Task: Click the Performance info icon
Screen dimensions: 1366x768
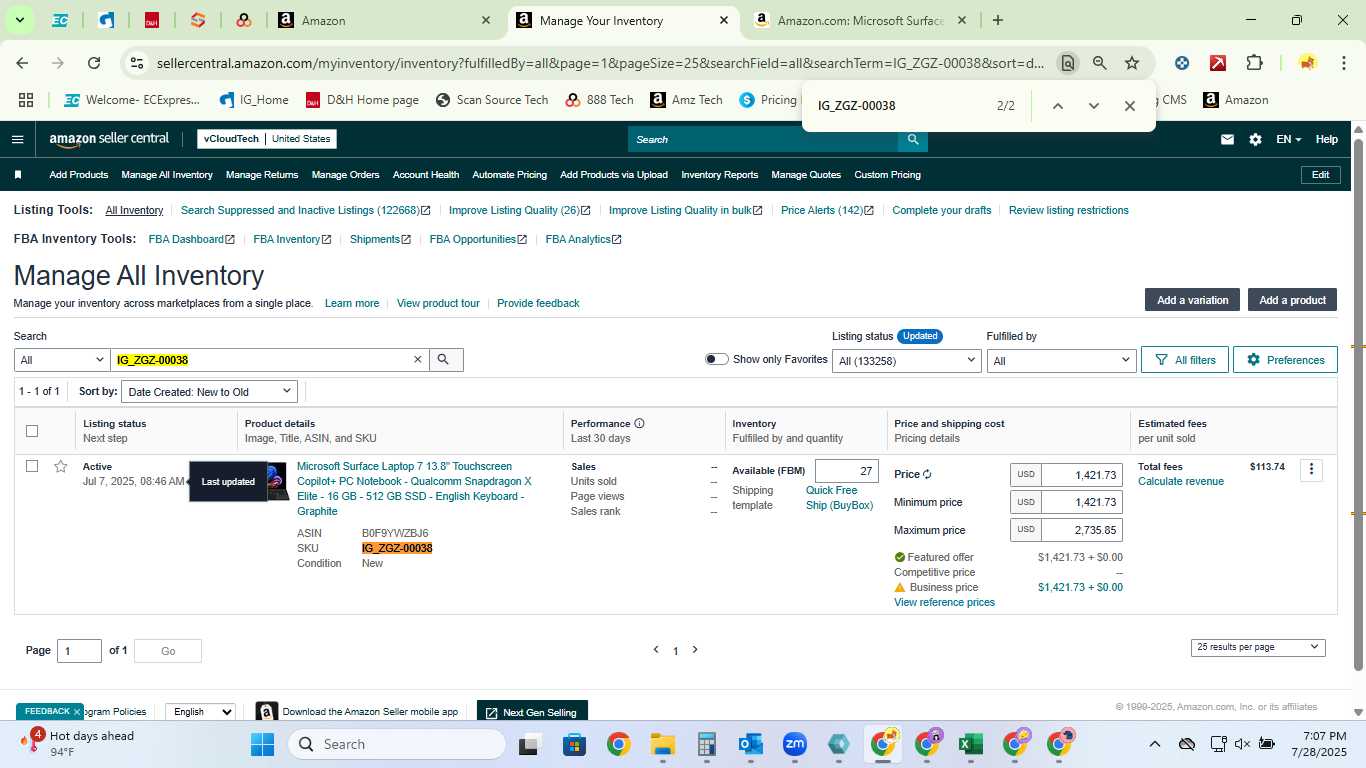Action: coord(639,424)
